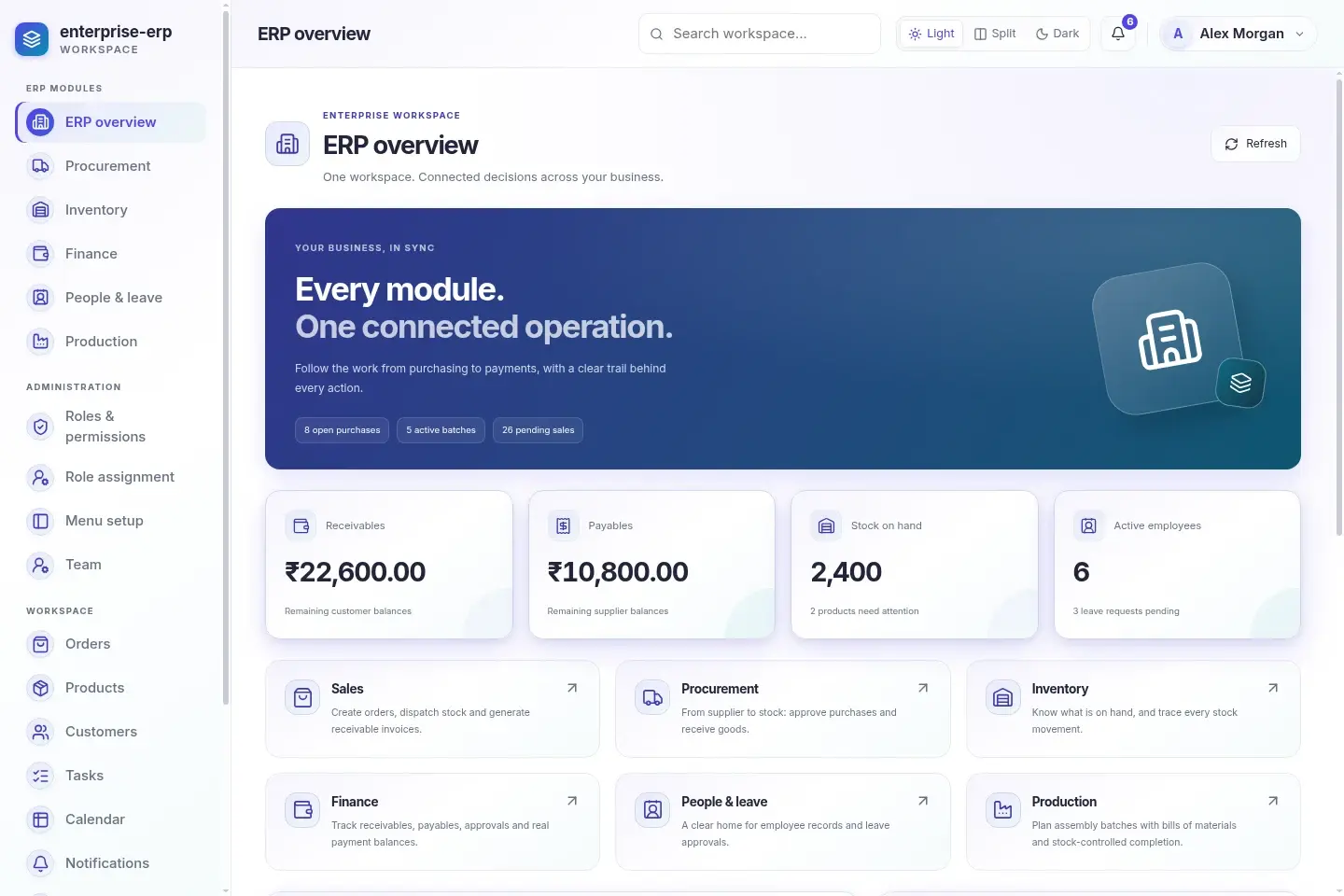Viewport: 1344px width, 896px height.
Task: Click the Orders bag icon in sidebar
Action: tap(40, 644)
